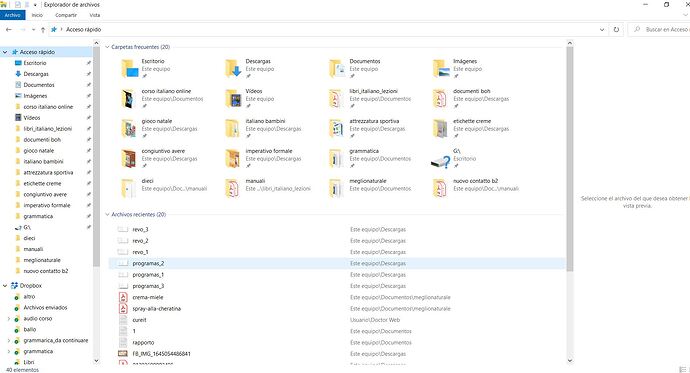Viewport: 690px width, 373px height.
Task: Select Descargas in the navigation pane
Action: click(x=36, y=74)
